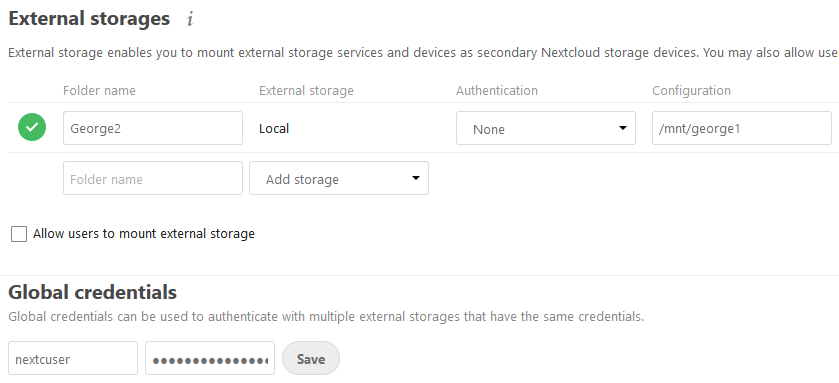
Task: Click the /mnt/george1 configuration field
Action: tap(742, 128)
